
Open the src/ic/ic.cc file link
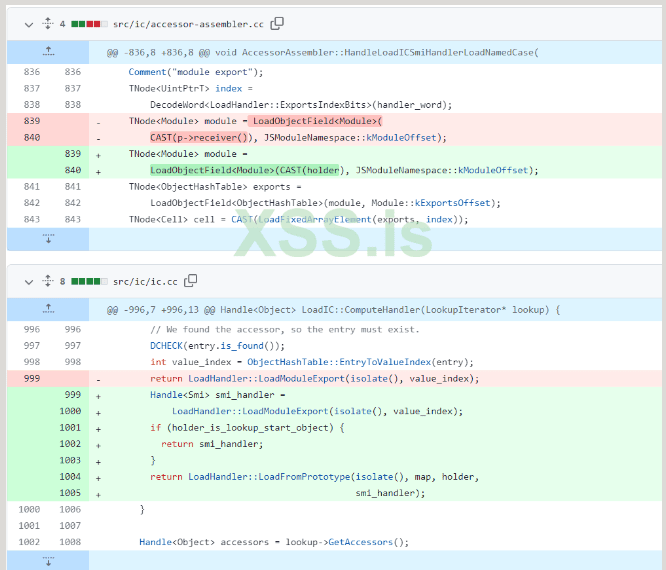click(146, 282)
